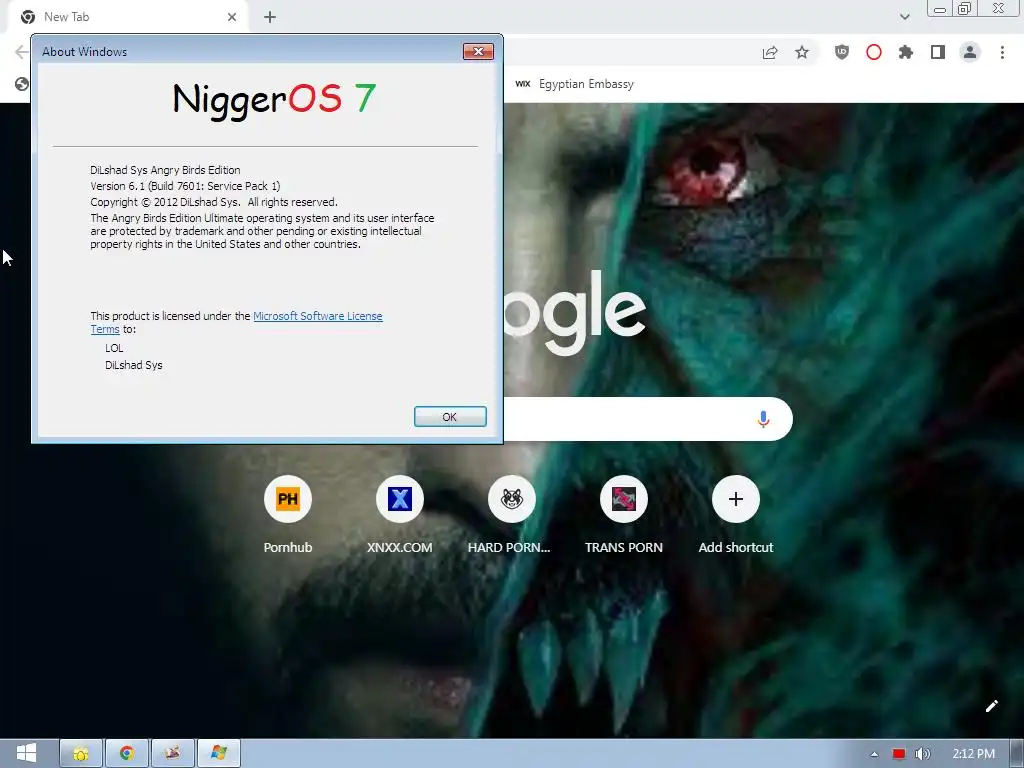Expand the tab search chevron
Image resolution: width=1024 pixels, height=768 pixels.
pos(904,17)
